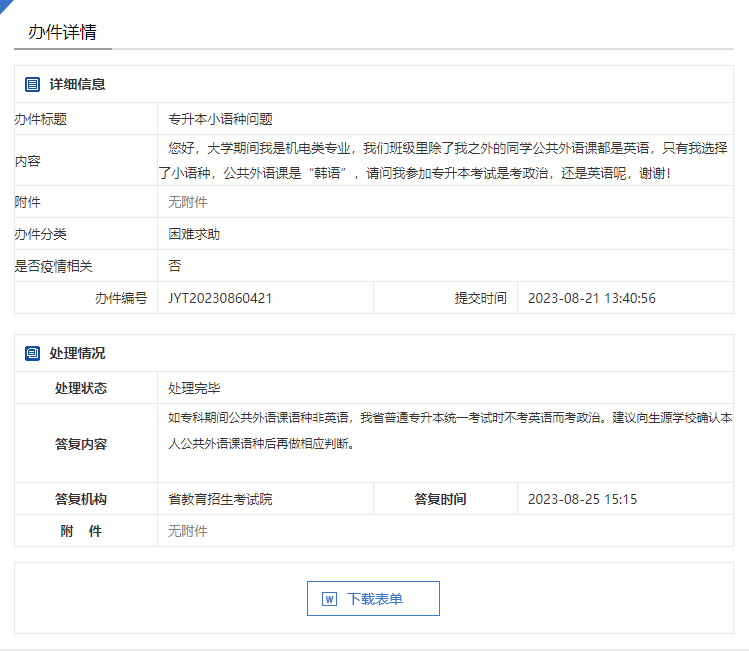The image size is (749, 651).
Task: Click the submission time 2023-08-21 13:40:56
Action: click(x=591, y=298)
